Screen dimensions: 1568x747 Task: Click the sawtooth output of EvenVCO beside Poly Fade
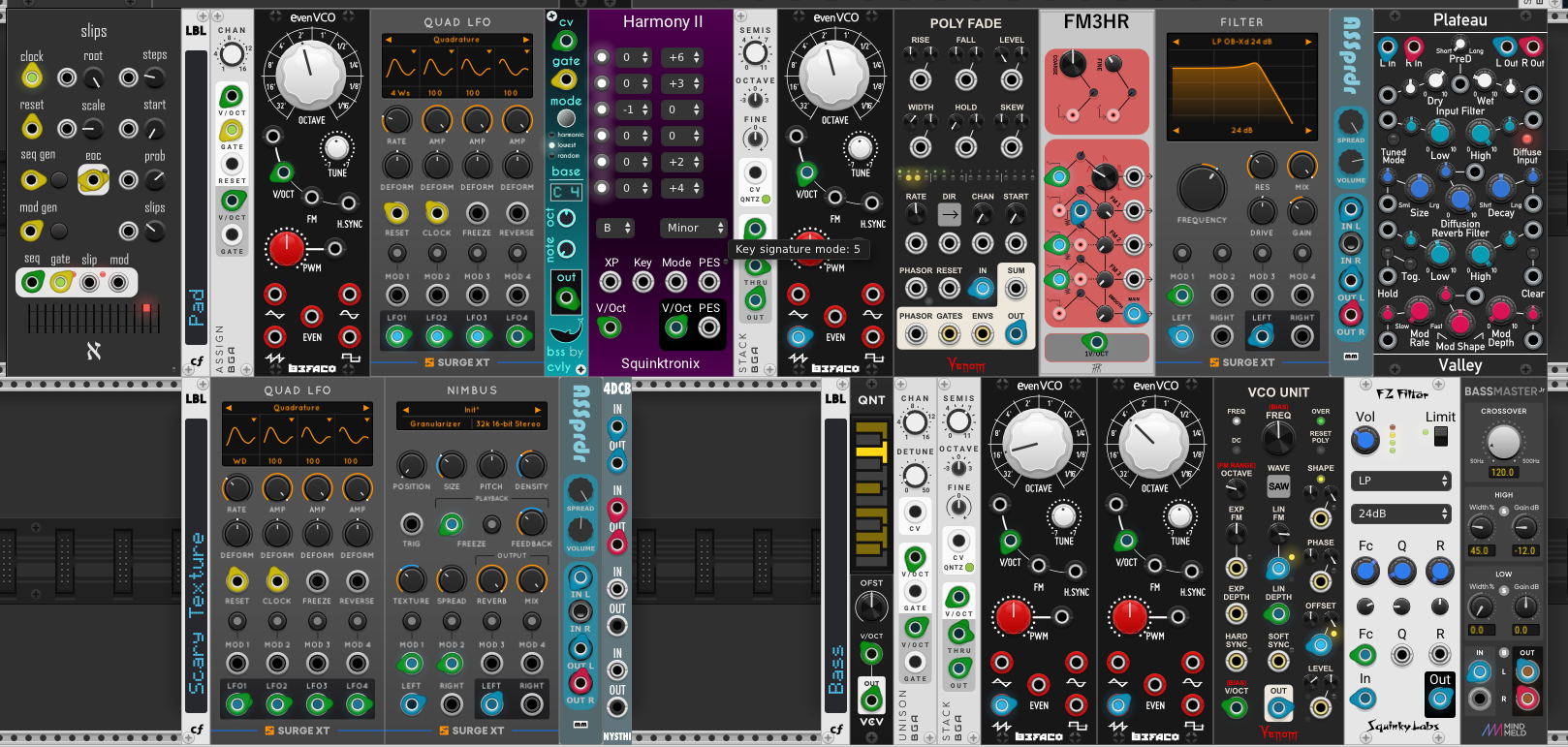click(799, 337)
